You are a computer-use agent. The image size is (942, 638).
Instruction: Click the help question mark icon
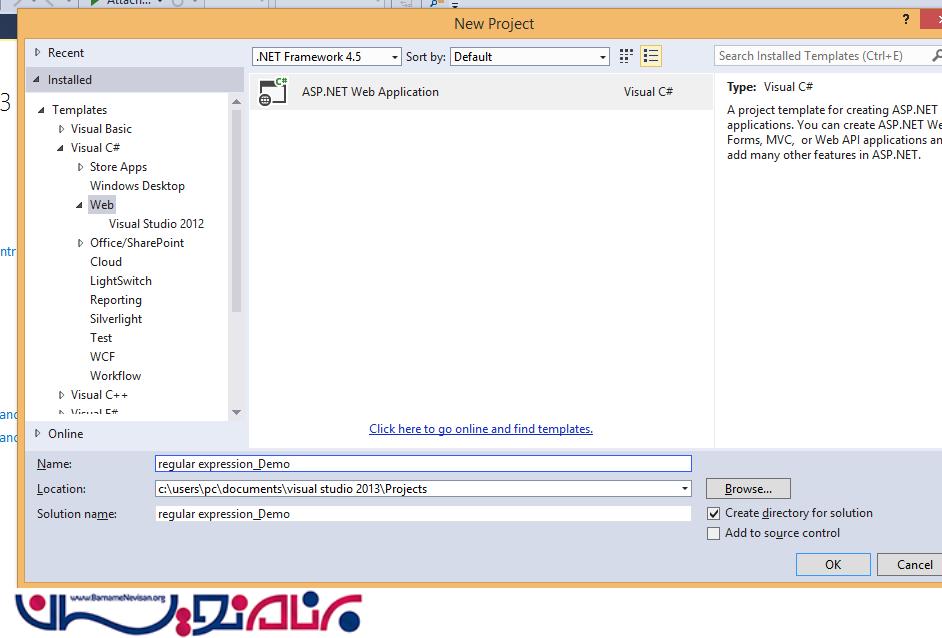click(x=907, y=20)
